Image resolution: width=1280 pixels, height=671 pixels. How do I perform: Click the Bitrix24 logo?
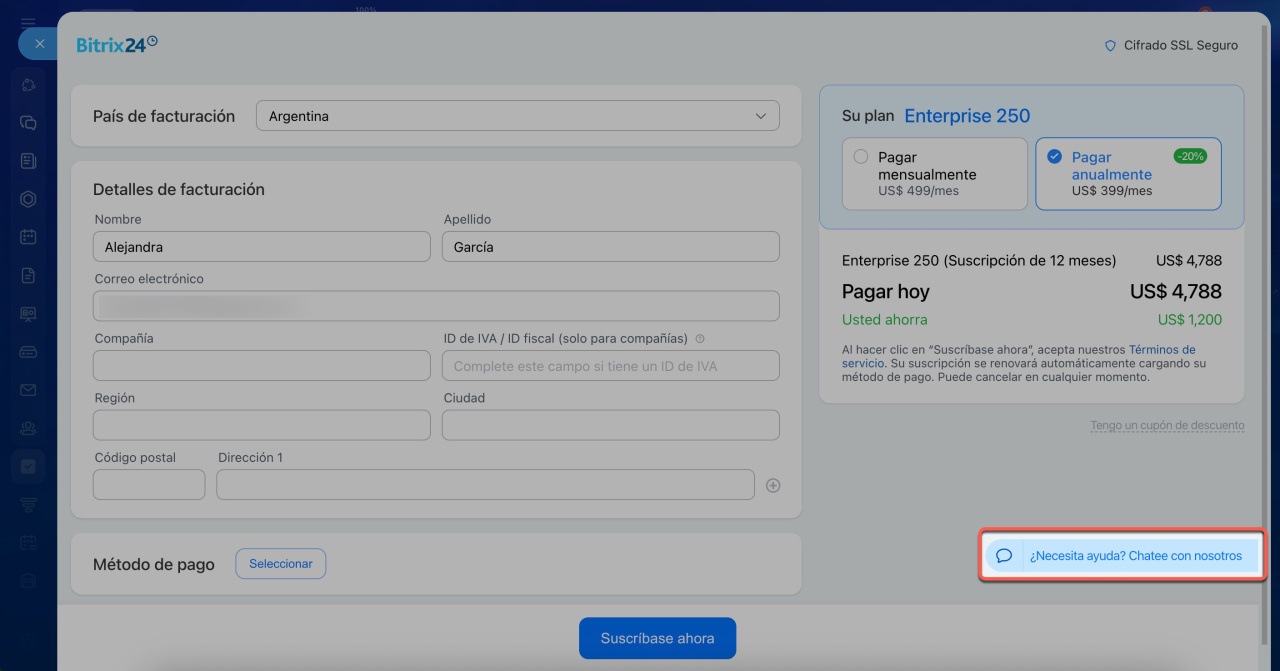click(x=117, y=44)
